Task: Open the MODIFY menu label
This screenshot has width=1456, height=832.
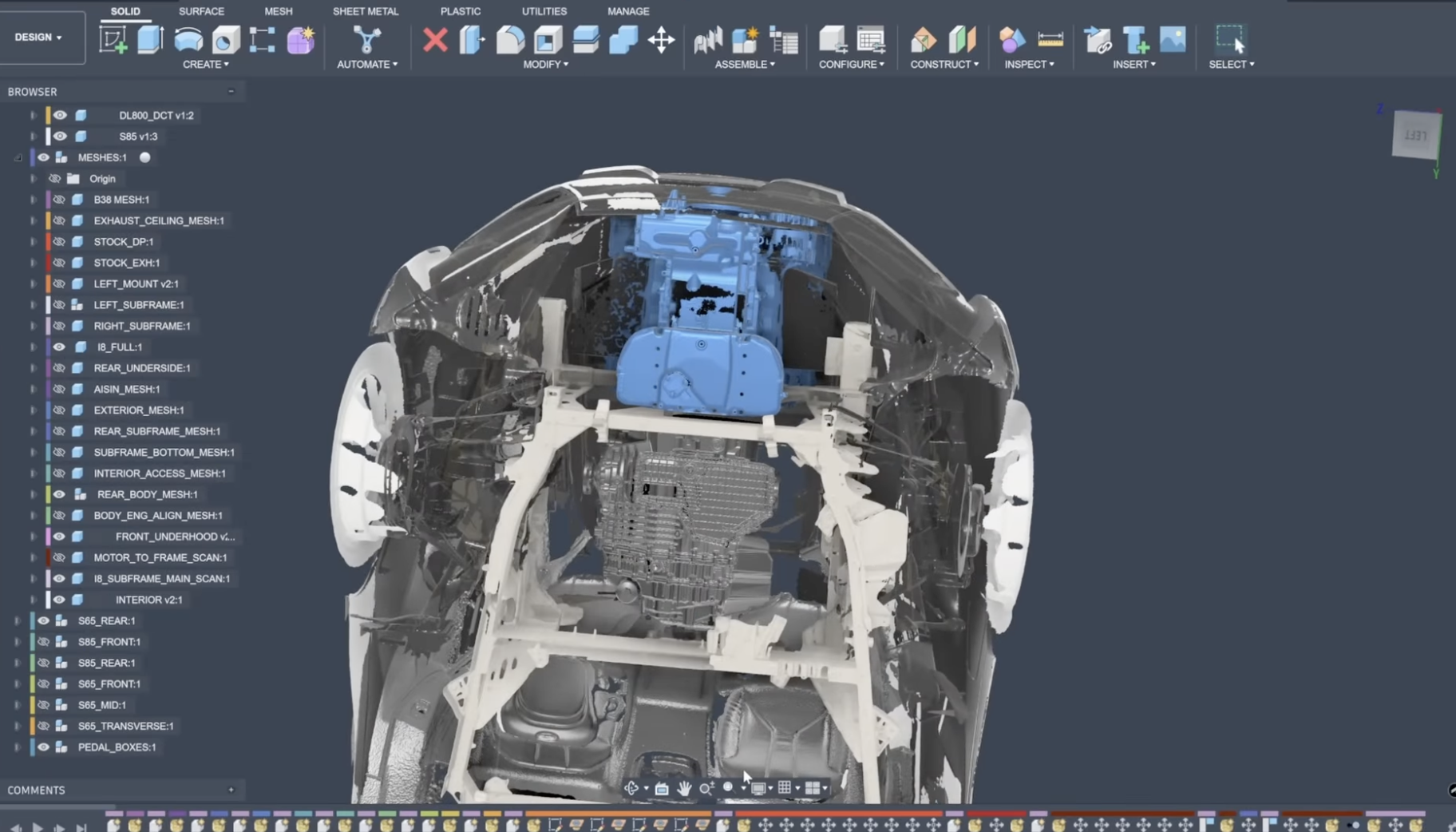Action: 545,64
